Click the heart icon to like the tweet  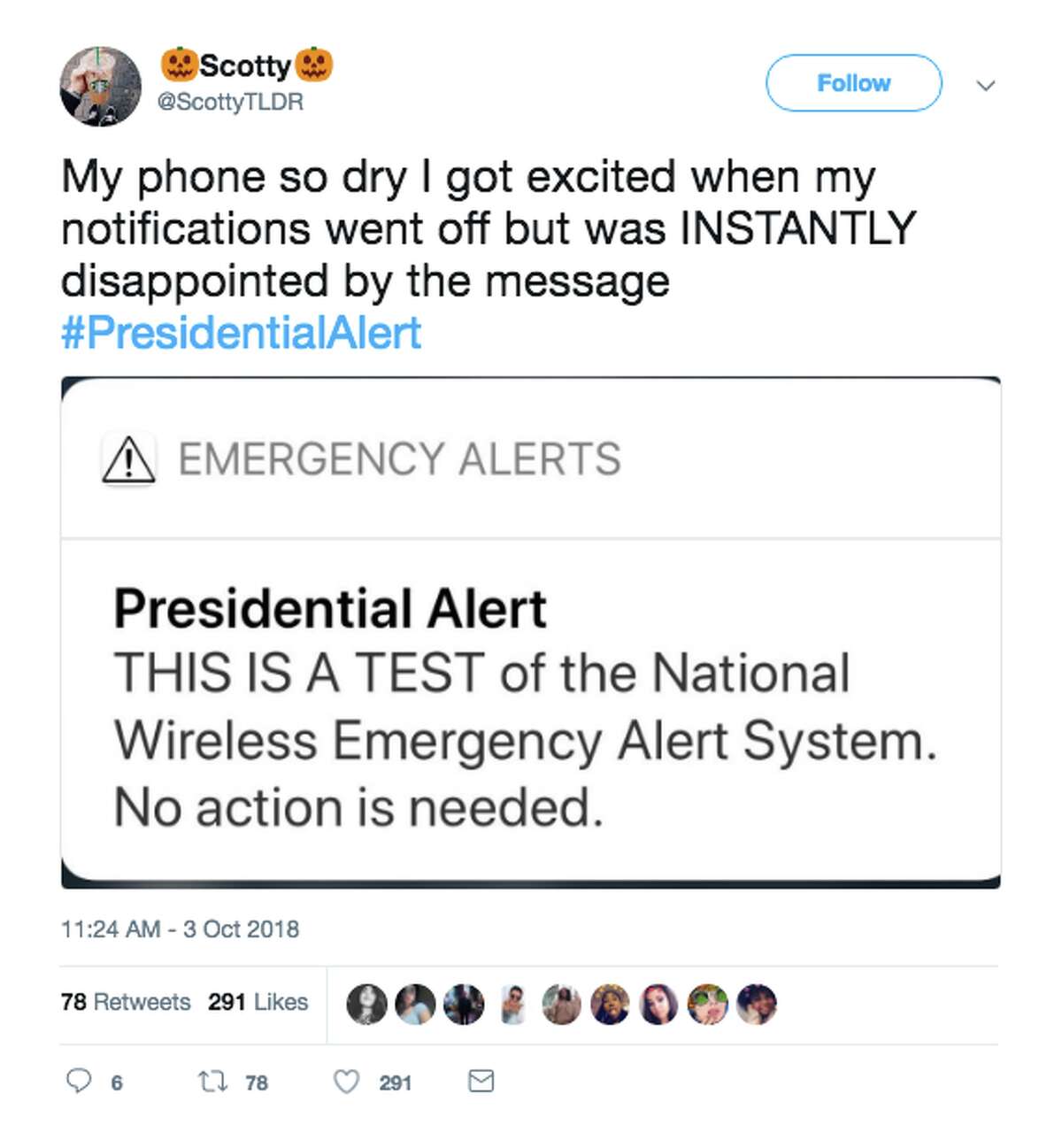tap(345, 1082)
